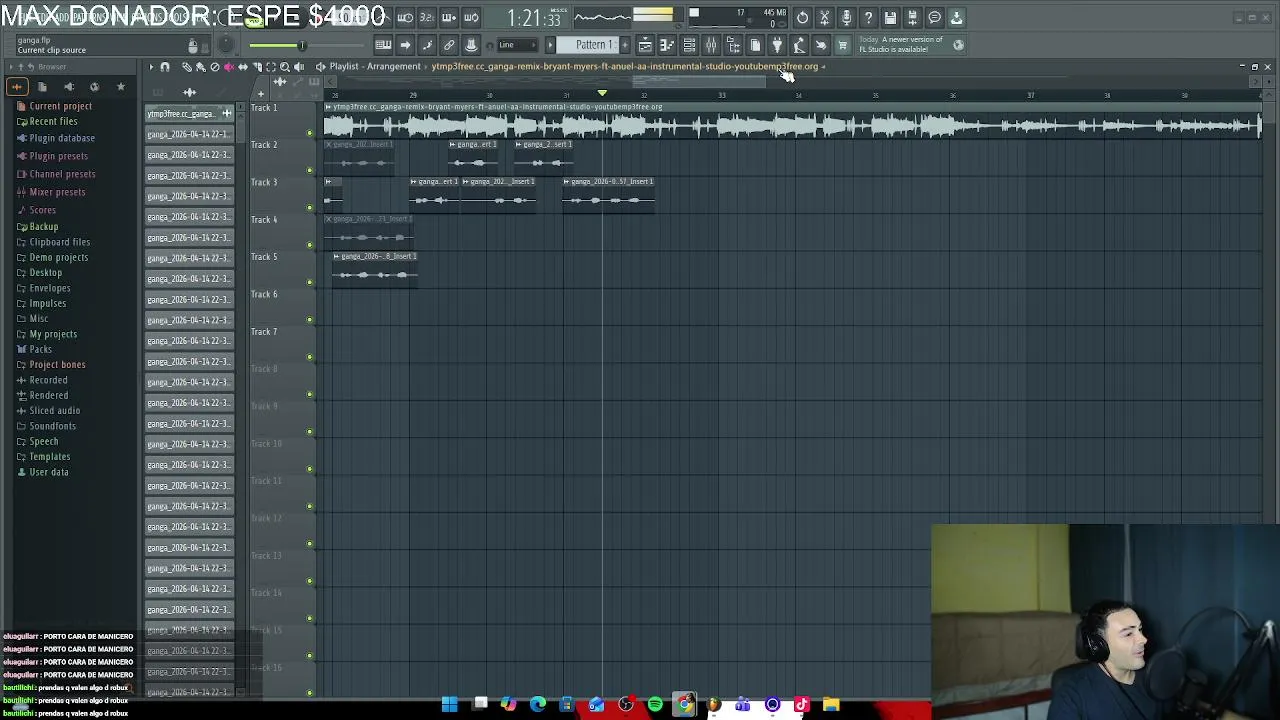Open Channel presets in browser
Viewport: 1280px width, 720px height.
point(62,174)
